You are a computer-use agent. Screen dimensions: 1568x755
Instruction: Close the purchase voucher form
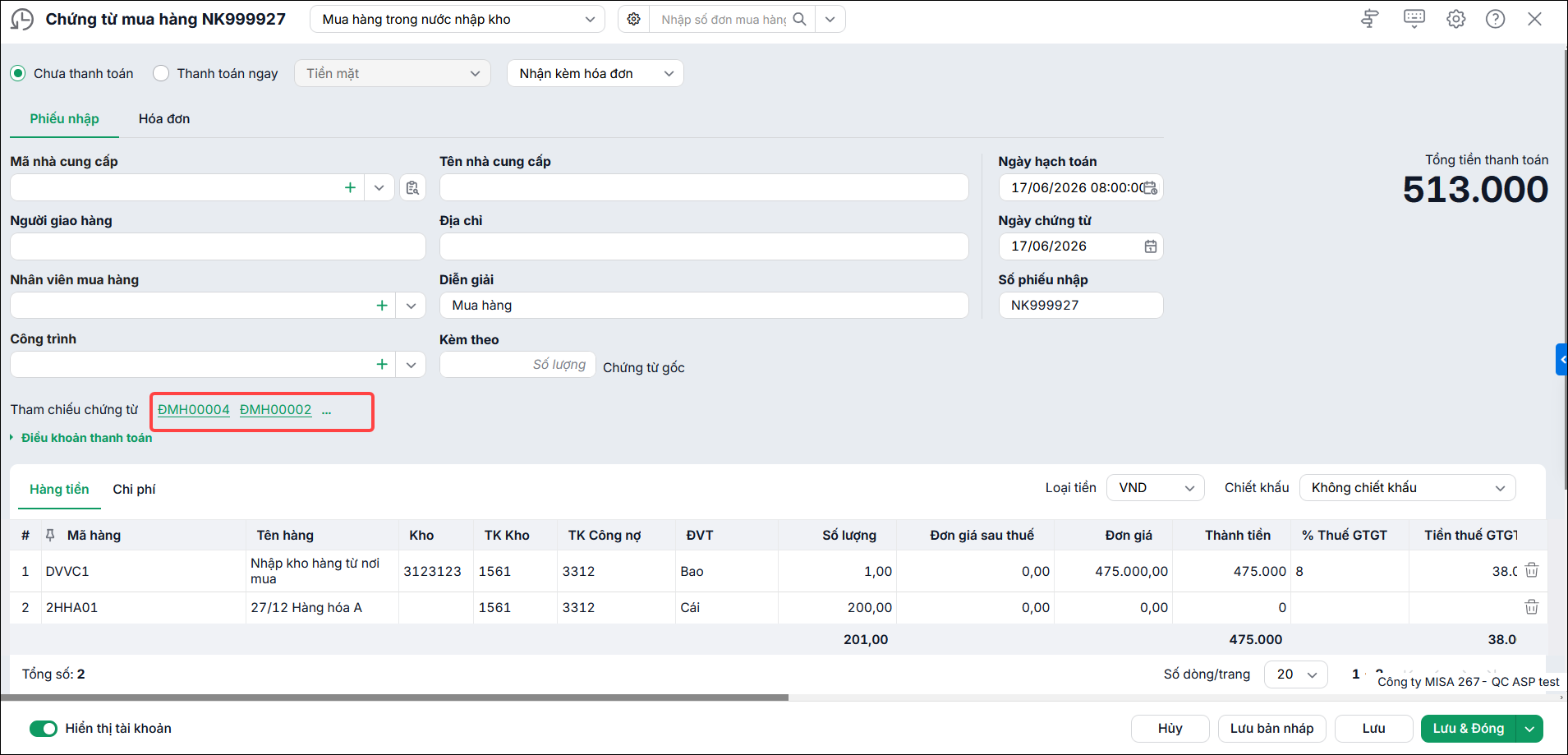click(x=1534, y=19)
